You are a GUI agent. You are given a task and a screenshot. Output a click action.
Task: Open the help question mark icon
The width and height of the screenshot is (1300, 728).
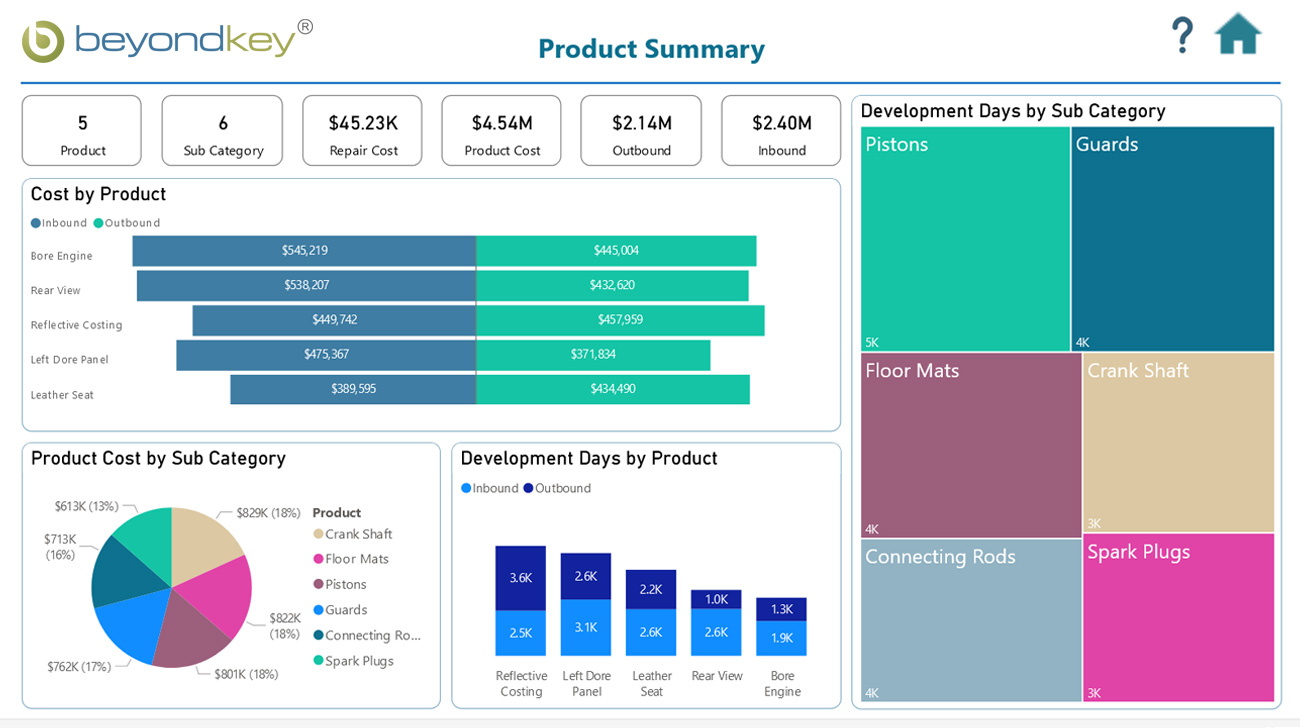click(x=1182, y=33)
